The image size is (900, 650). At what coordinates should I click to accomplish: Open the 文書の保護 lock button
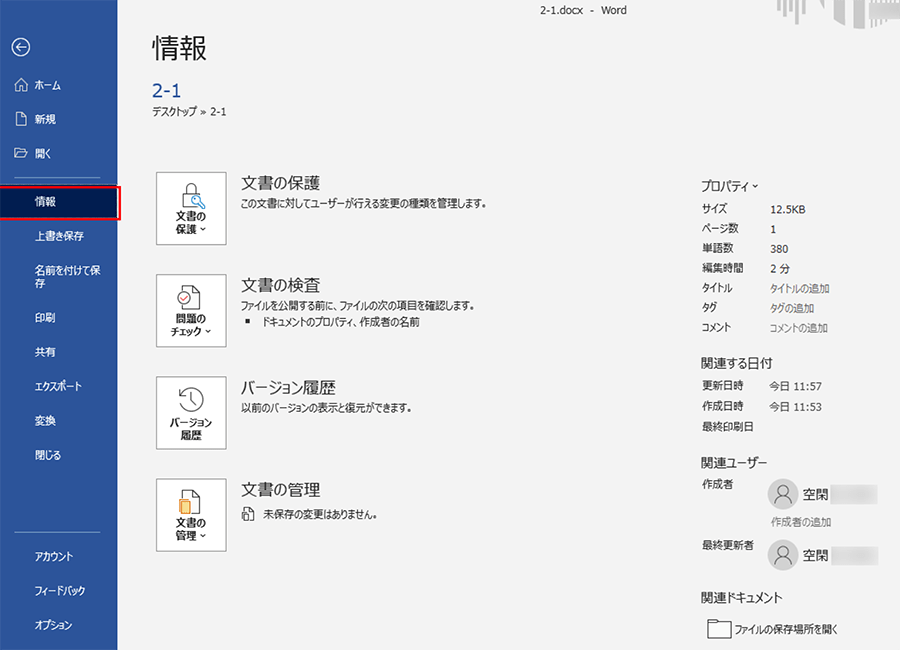coord(191,208)
